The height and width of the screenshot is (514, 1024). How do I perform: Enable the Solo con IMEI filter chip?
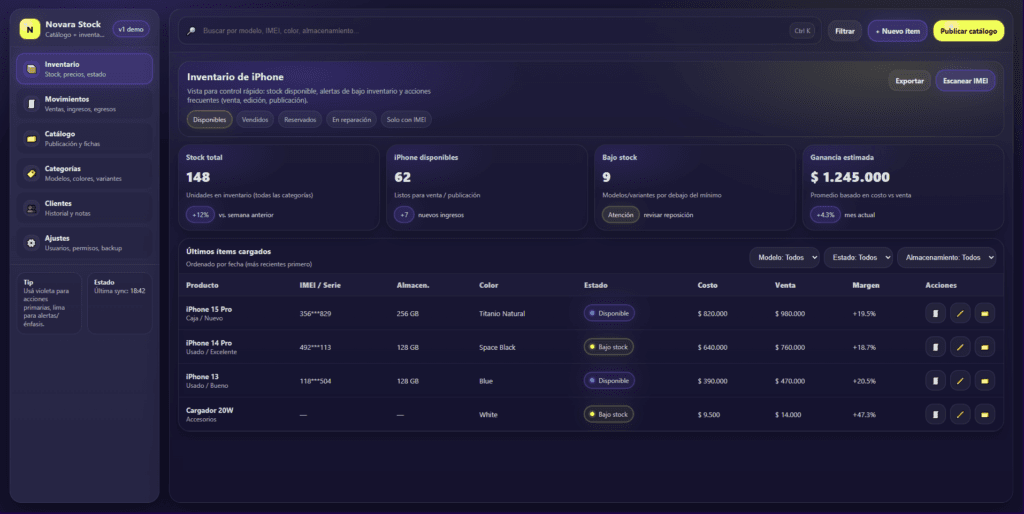tap(407, 120)
